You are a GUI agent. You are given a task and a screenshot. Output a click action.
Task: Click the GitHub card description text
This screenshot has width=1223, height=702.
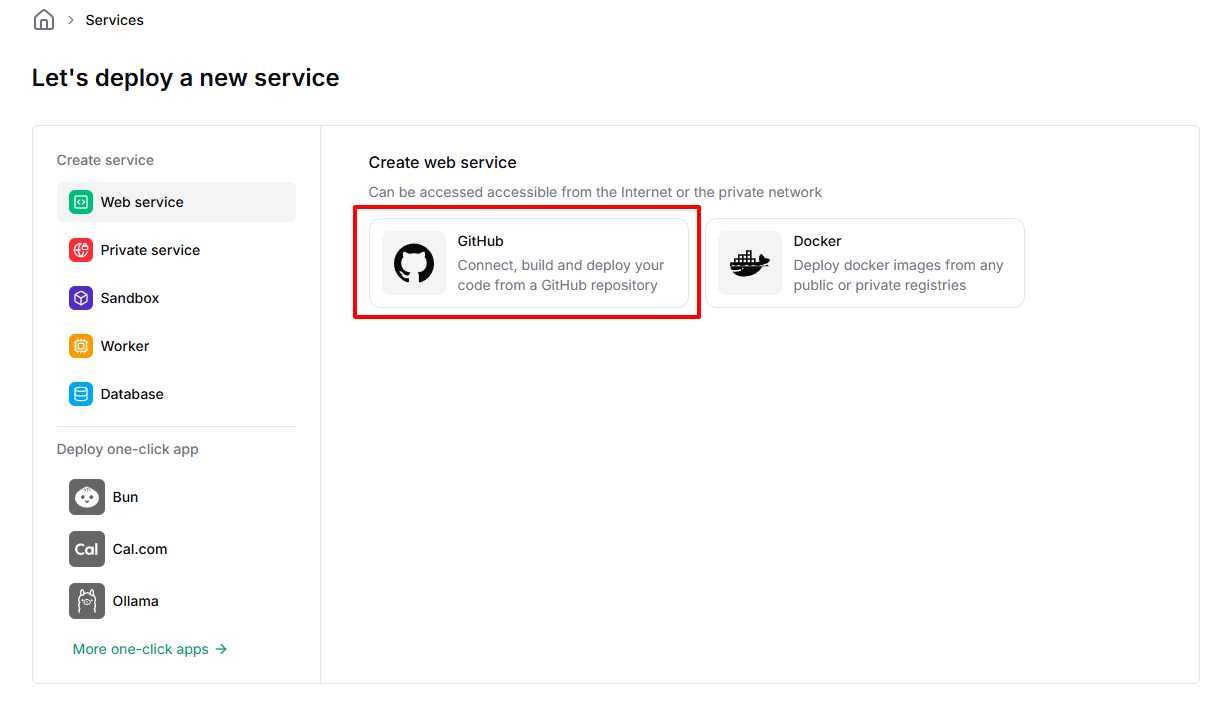[x=561, y=275]
